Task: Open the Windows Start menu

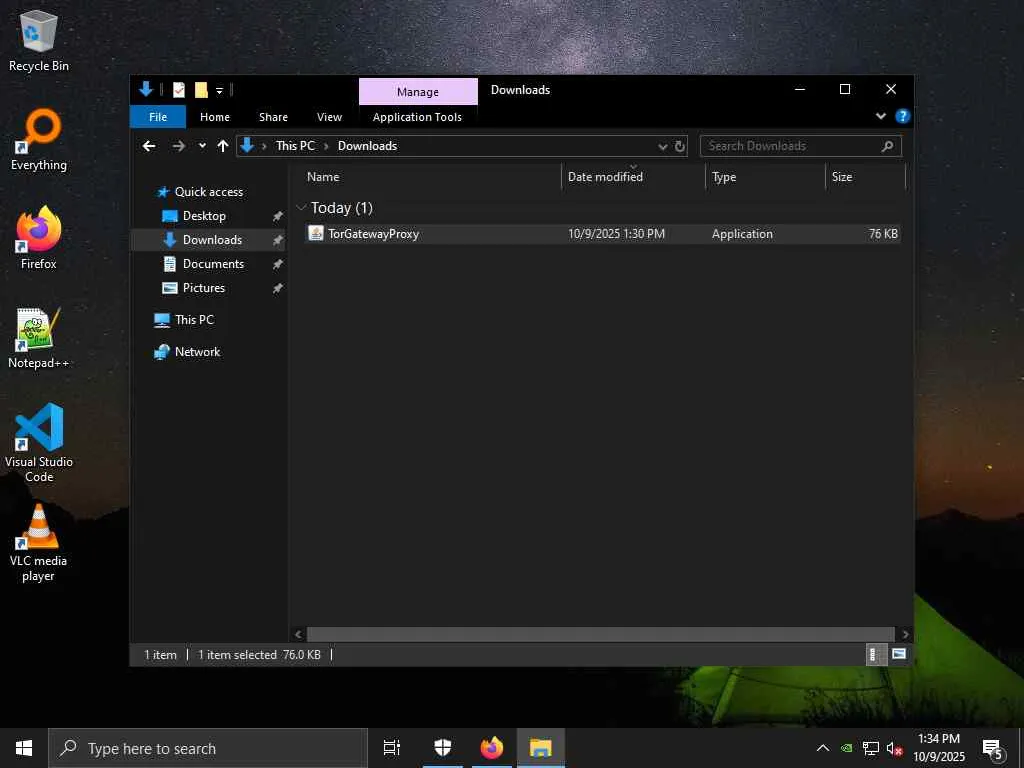Action: tap(24, 748)
